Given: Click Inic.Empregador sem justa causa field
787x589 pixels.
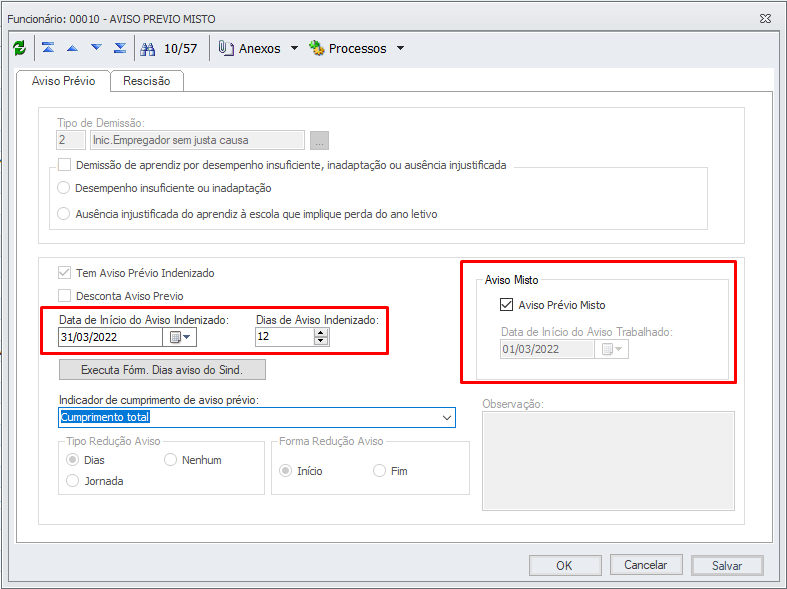Looking at the screenshot, I should (x=197, y=140).
